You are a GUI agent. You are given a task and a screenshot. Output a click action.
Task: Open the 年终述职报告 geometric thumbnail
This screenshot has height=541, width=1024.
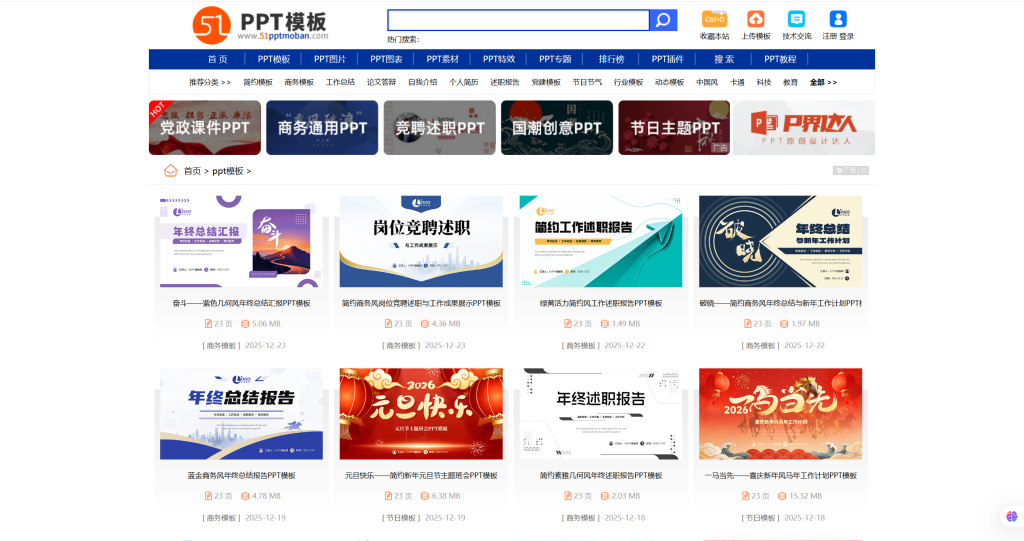pos(601,414)
